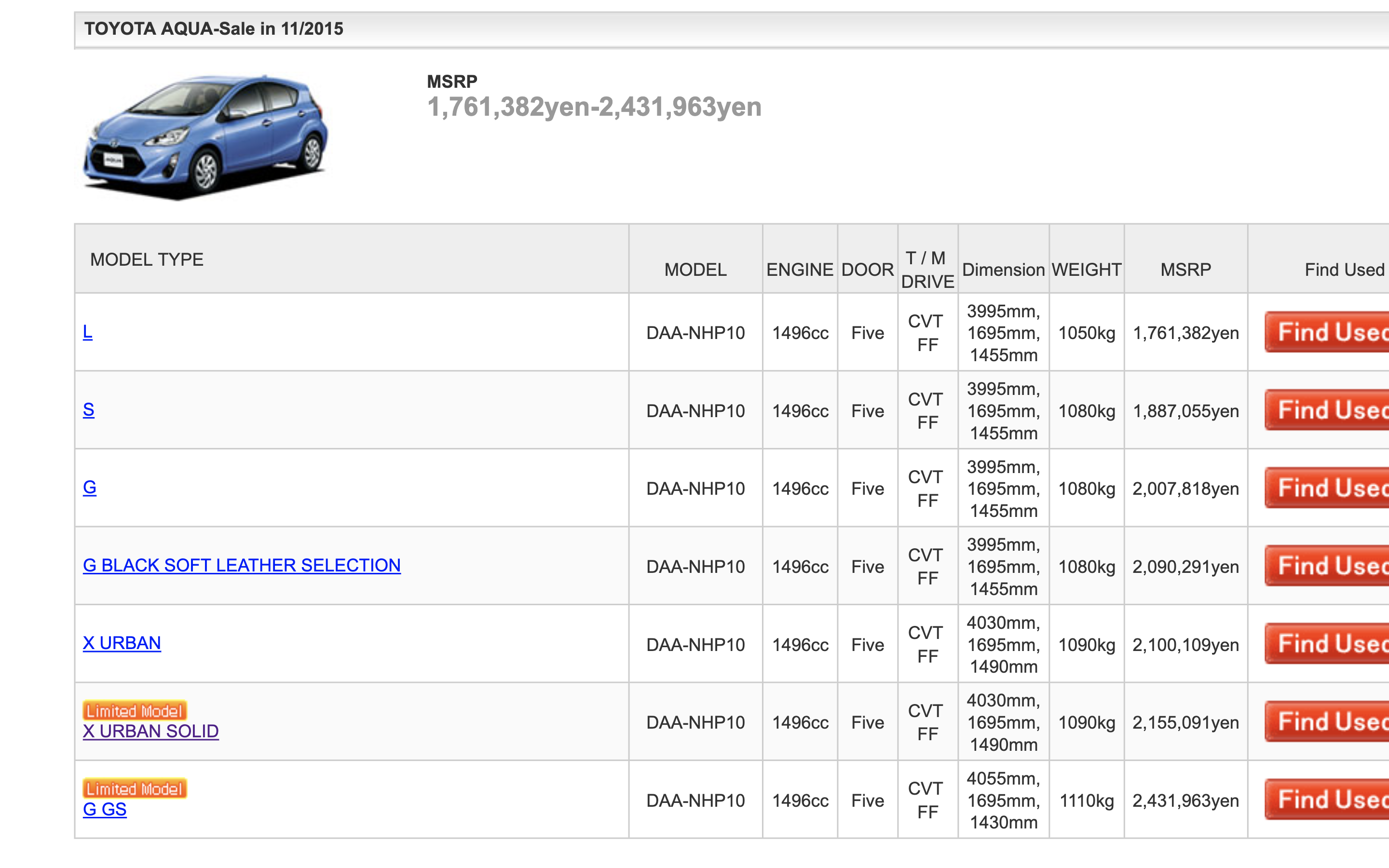Click 1496cc engine cell in G GS row
This screenshot has height=868, width=1389.
tap(800, 800)
